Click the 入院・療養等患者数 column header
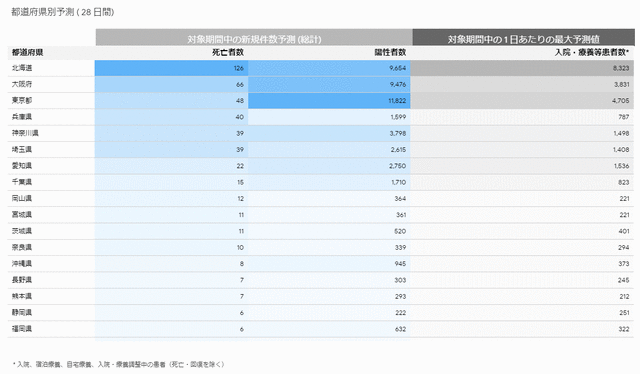Screen dimensions: 640x374 [x=591, y=52]
